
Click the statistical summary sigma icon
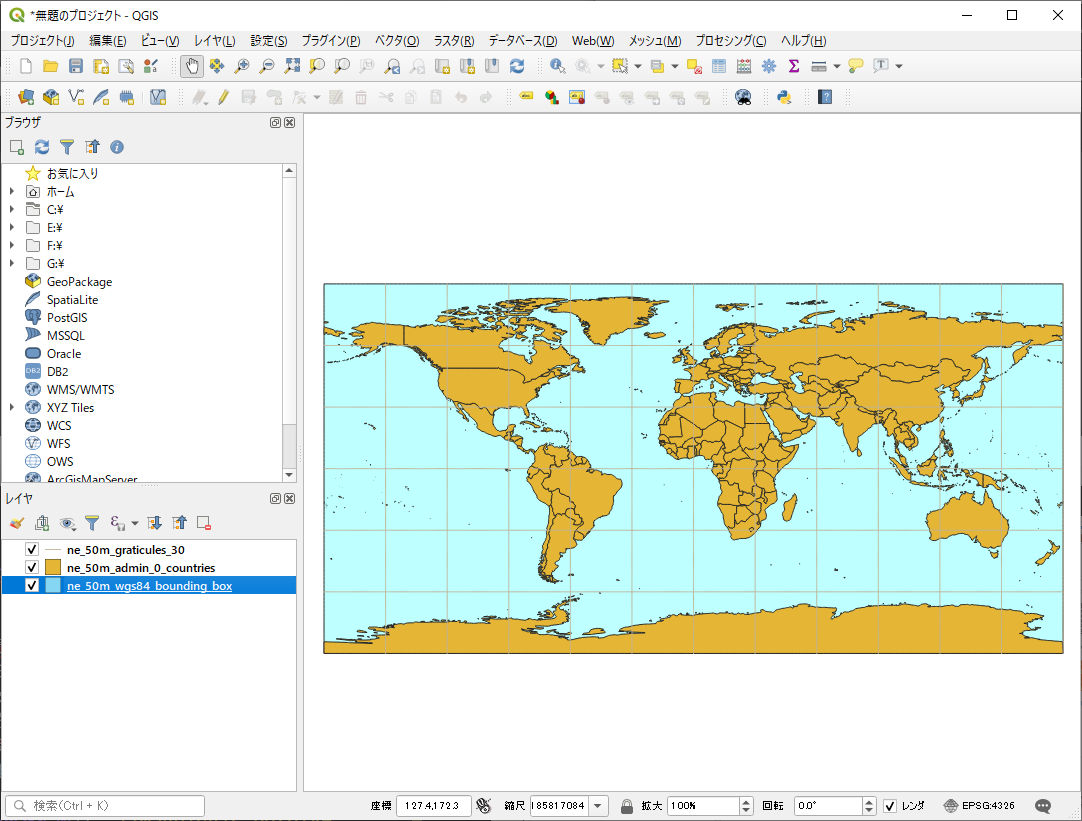pos(794,66)
